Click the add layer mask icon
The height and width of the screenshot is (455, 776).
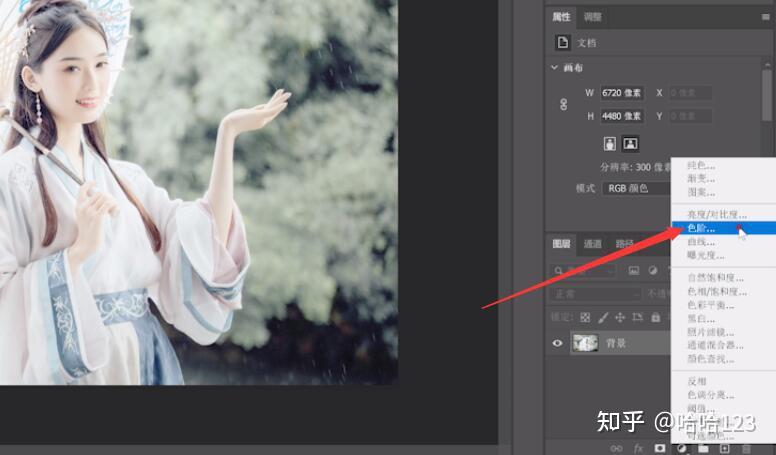[x=660, y=449]
